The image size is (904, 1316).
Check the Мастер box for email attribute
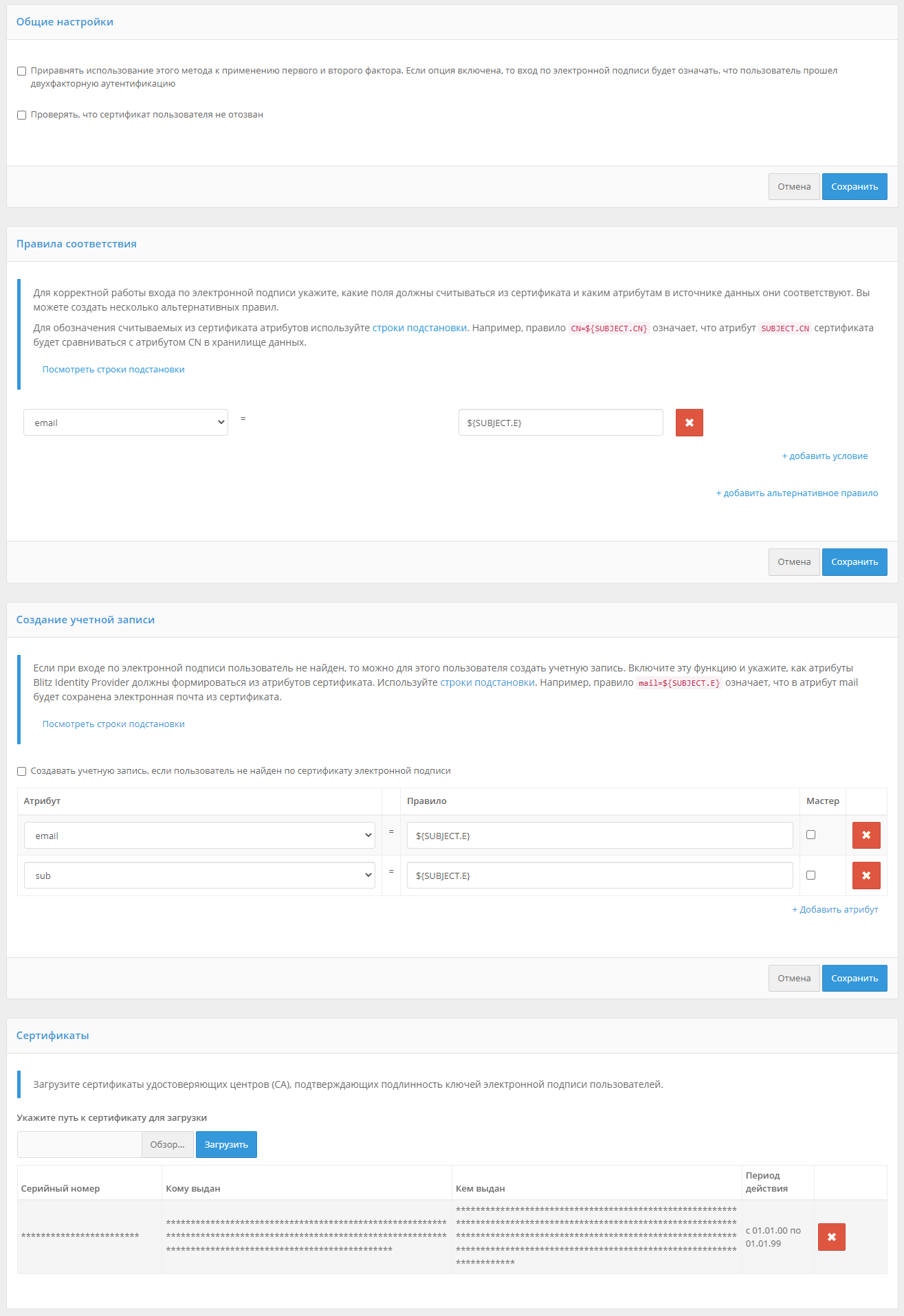pos(811,835)
